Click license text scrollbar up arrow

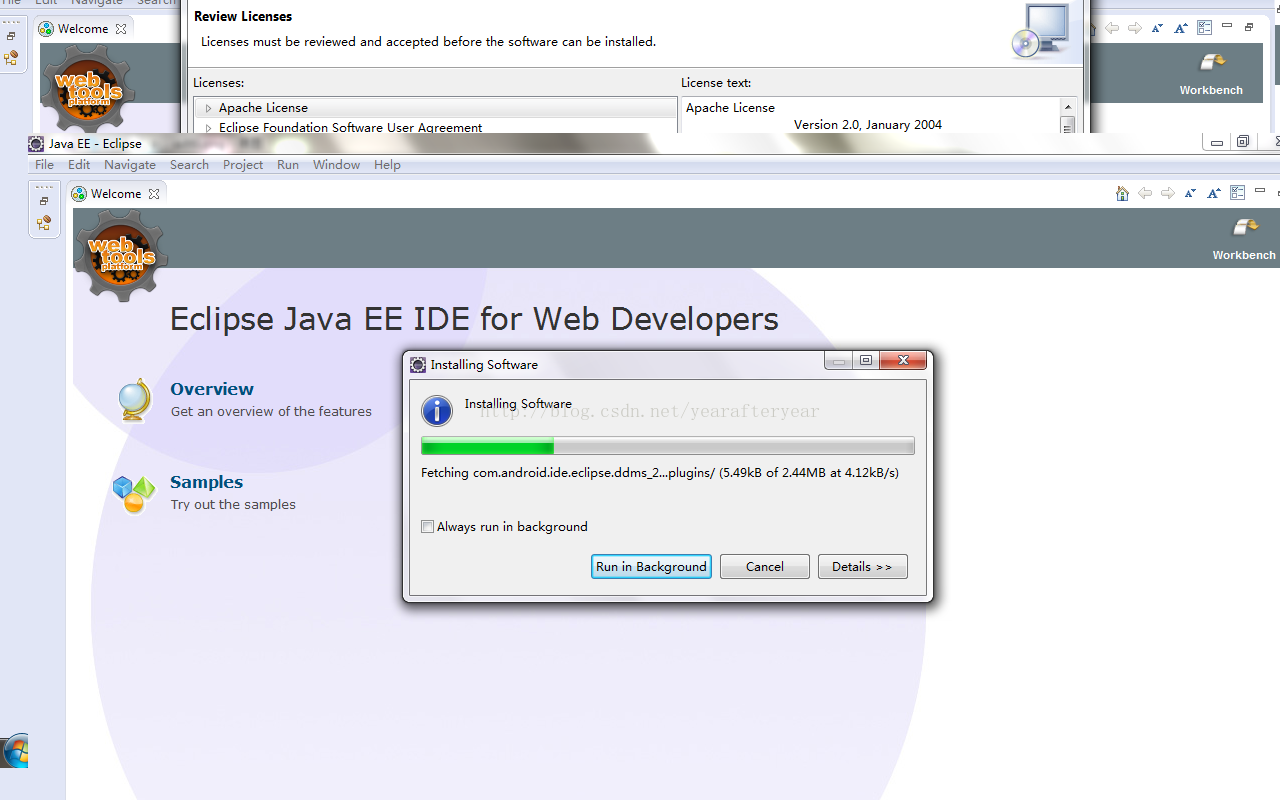pos(1067,107)
